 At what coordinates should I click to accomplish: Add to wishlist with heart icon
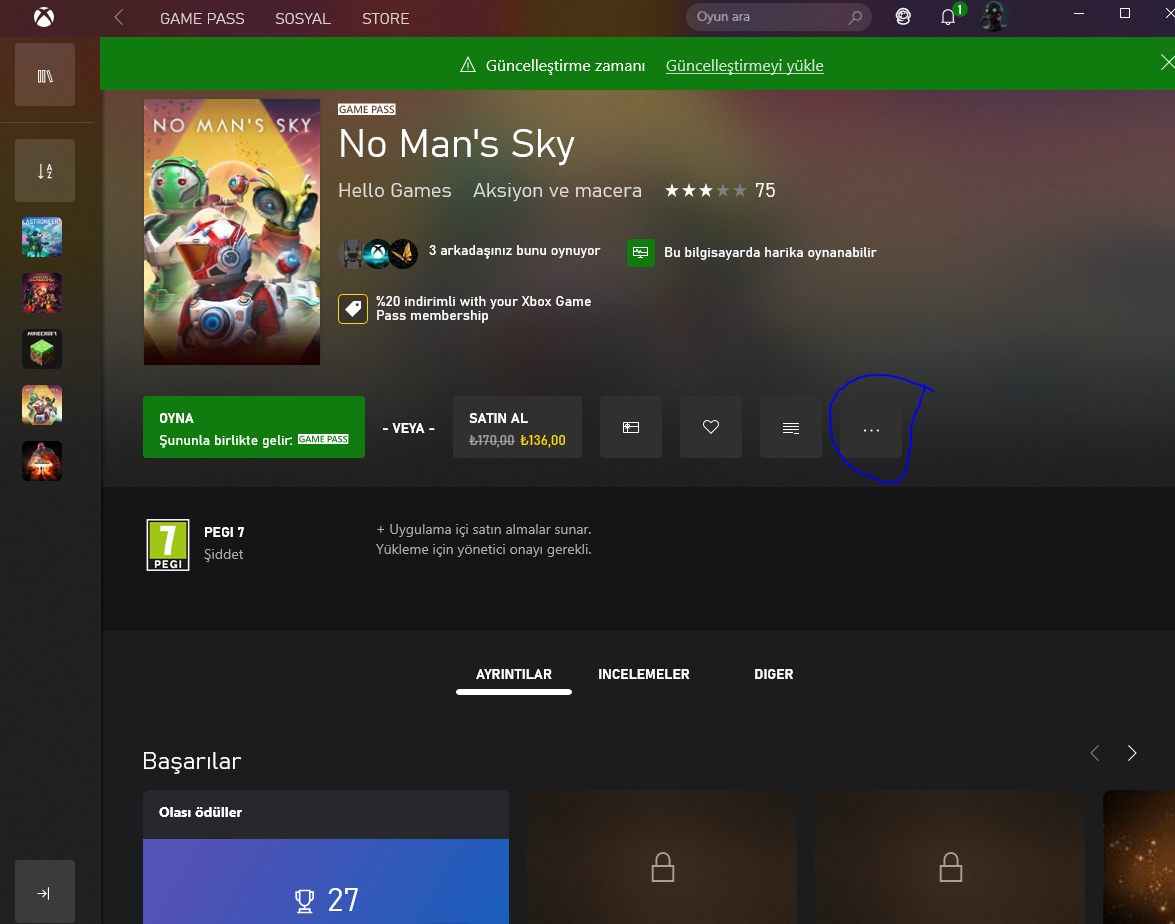pos(710,427)
